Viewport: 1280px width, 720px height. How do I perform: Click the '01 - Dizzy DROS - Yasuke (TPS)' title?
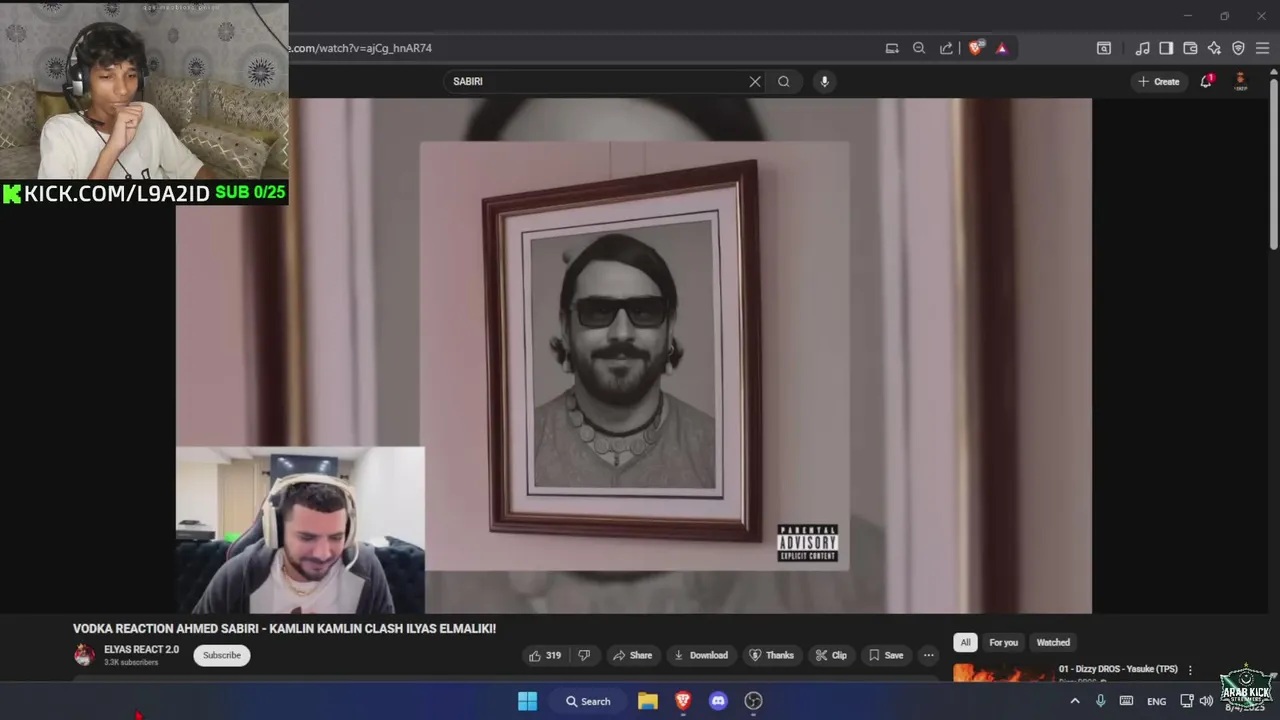pyautogui.click(x=1118, y=669)
